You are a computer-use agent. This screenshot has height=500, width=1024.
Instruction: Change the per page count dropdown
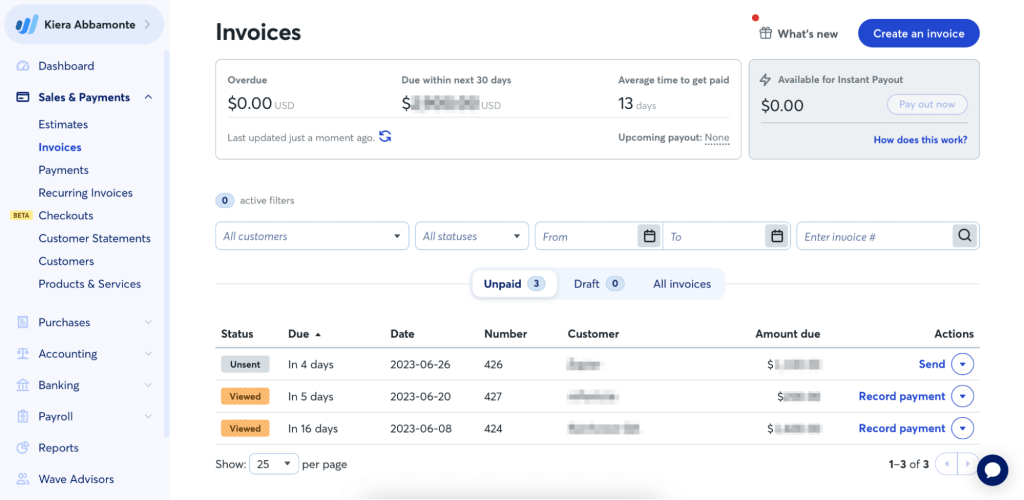pos(274,464)
